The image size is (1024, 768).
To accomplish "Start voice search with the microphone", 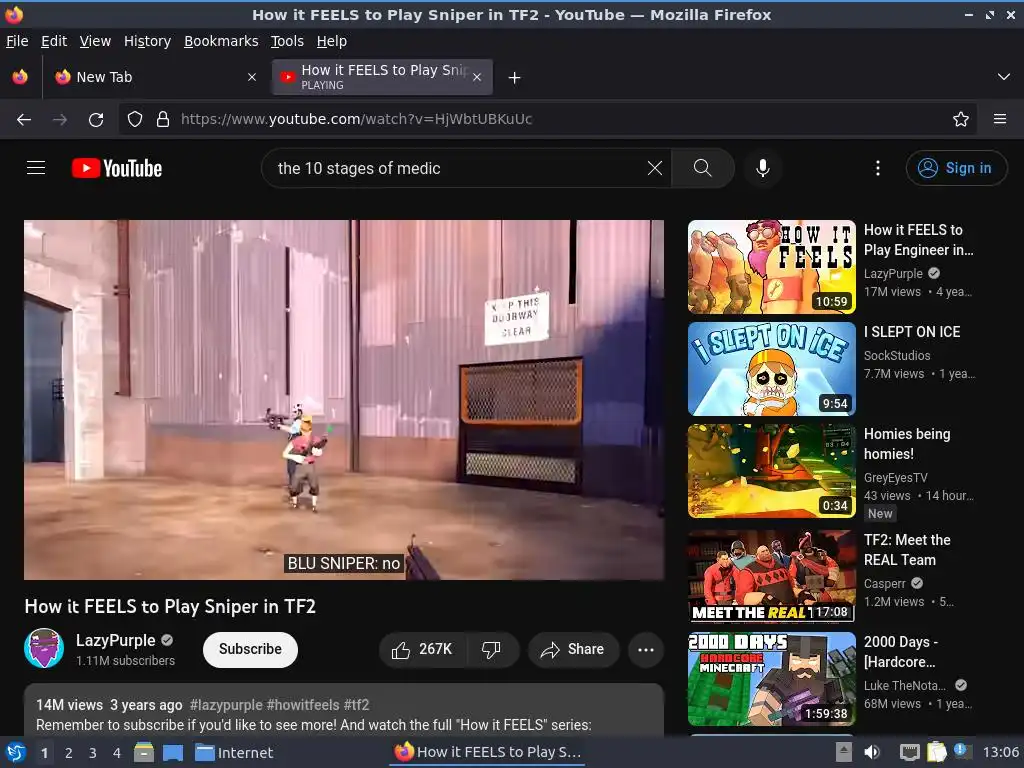I will 762,168.
